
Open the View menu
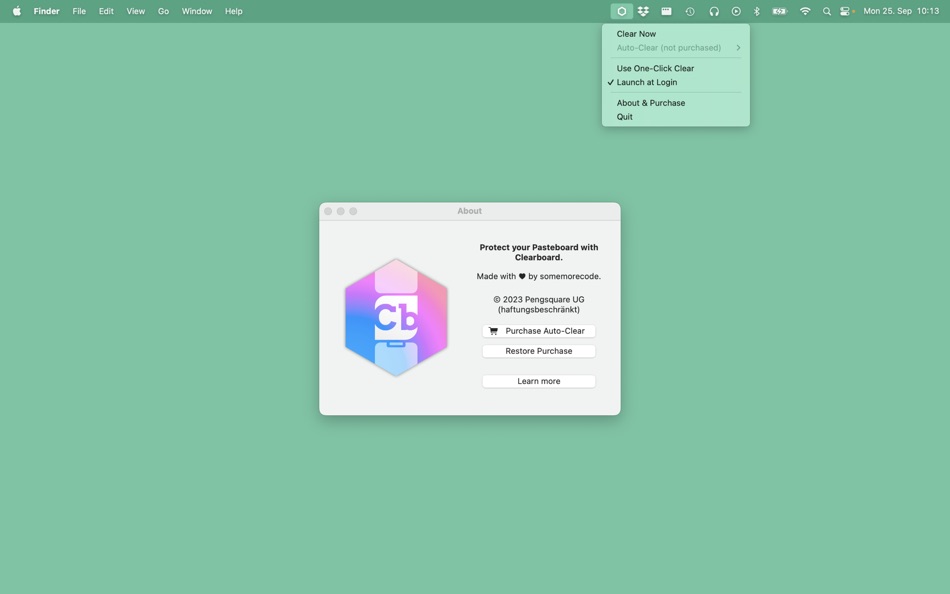tap(136, 11)
